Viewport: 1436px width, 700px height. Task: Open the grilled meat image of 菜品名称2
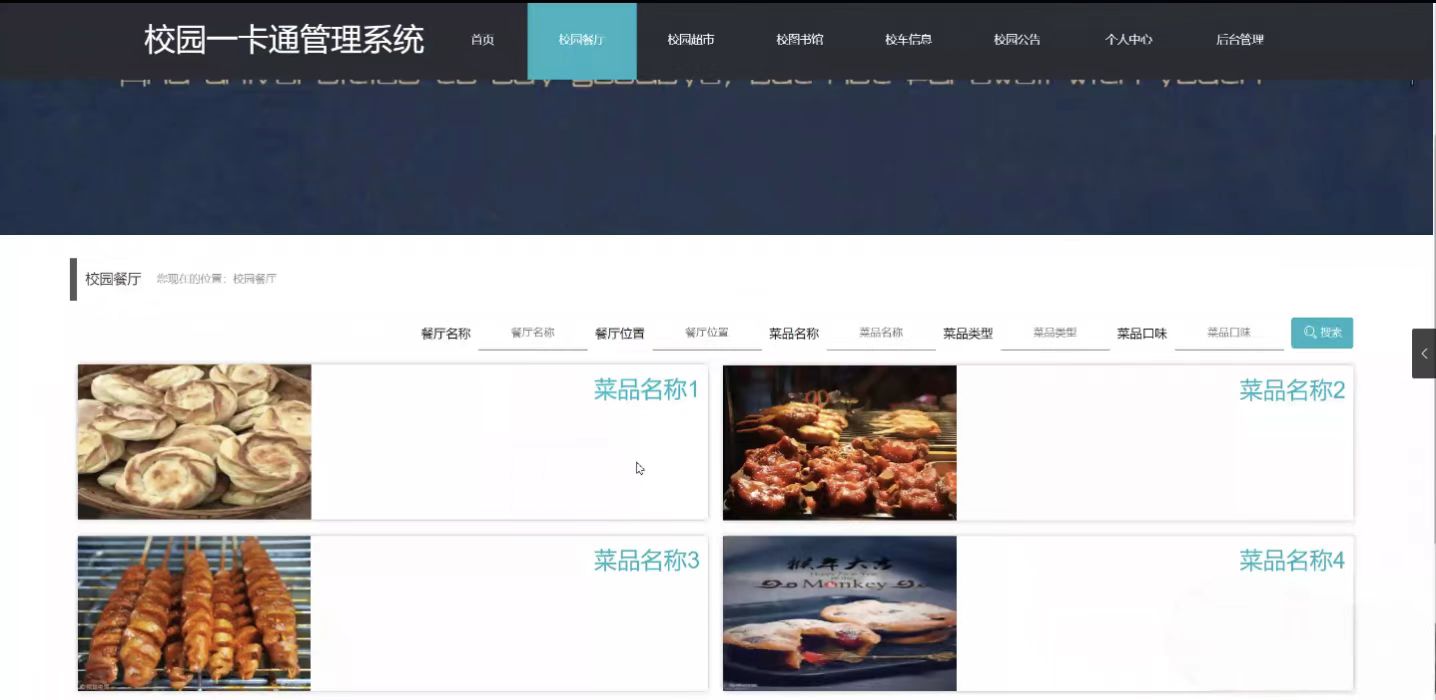click(x=840, y=442)
